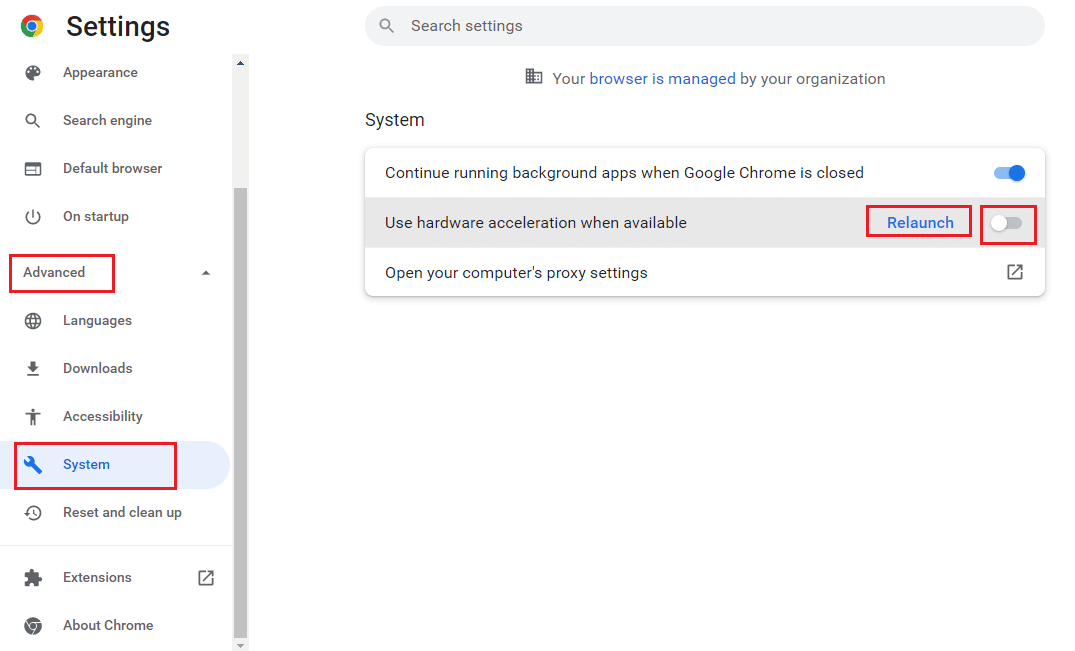
Task: Click the Accessibility person icon
Action: tap(33, 417)
